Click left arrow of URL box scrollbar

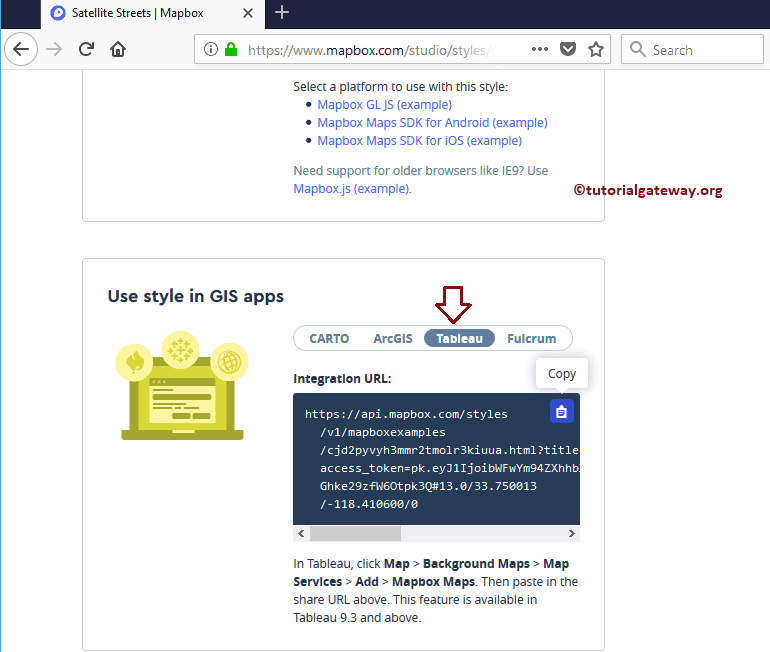pos(301,534)
